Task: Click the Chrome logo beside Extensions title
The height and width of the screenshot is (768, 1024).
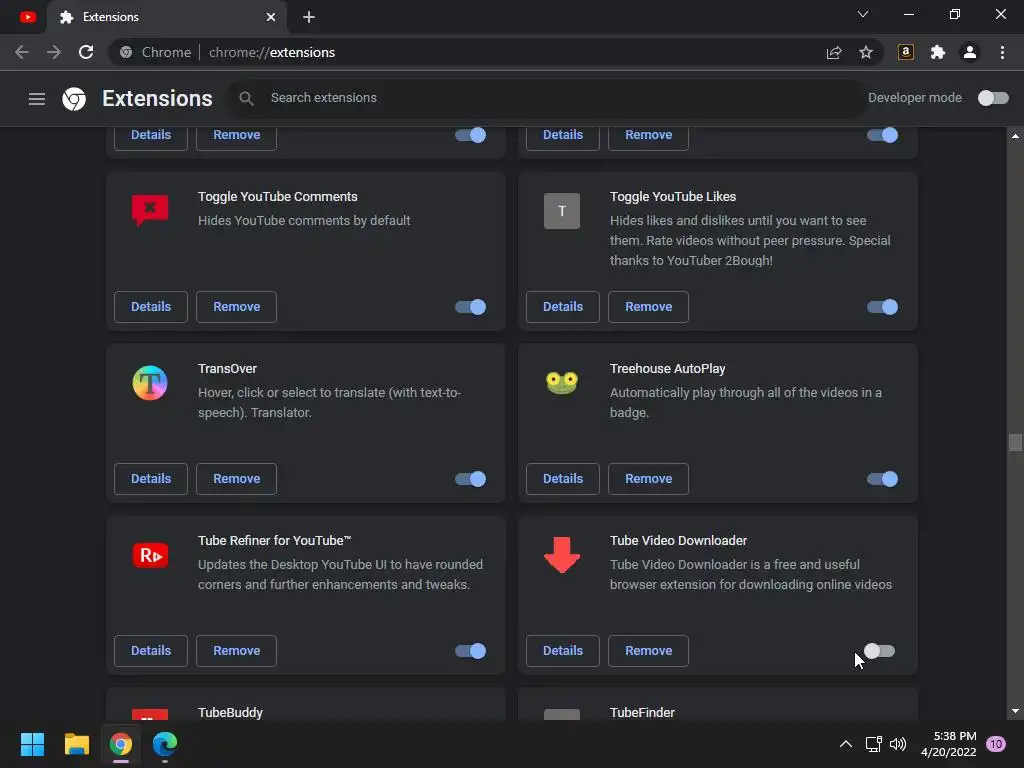Action: (74, 99)
